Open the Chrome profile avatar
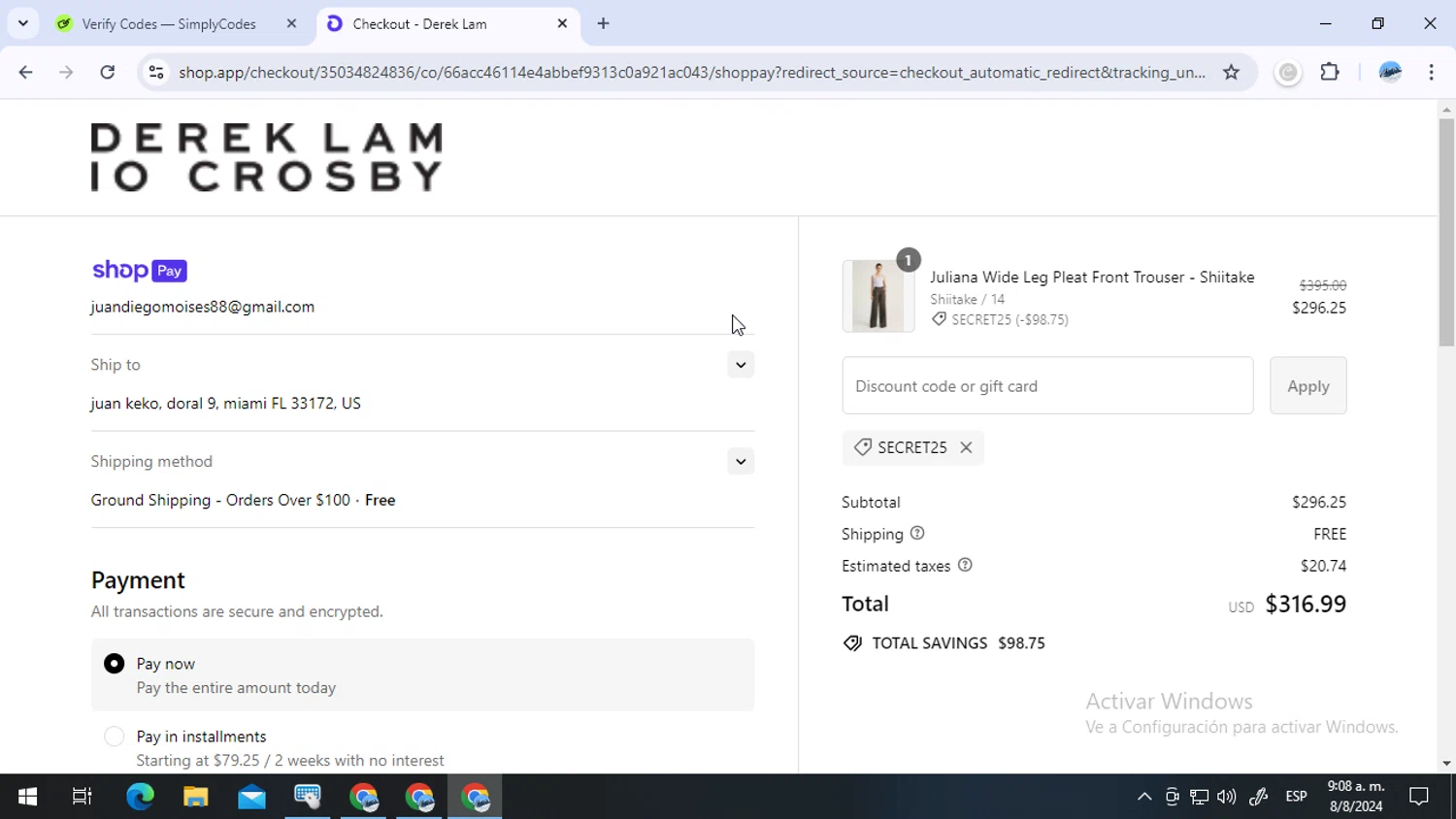The height and width of the screenshot is (819, 1456). pos(1390,72)
